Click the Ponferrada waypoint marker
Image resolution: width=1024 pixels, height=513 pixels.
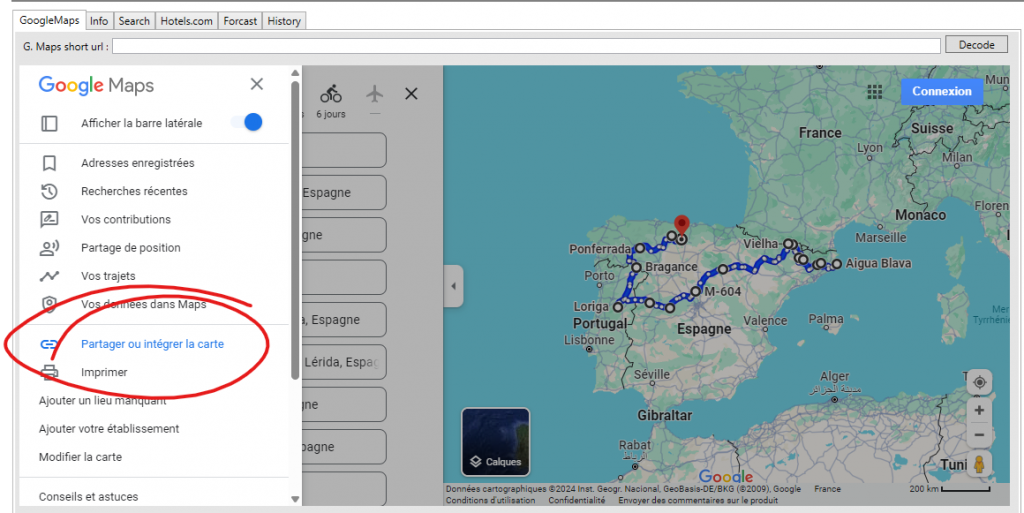pyautogui.click(x=640, y=249)
